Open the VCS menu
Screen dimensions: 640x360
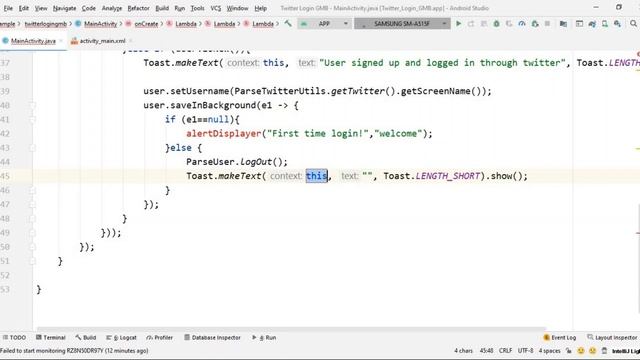(216, 8)
